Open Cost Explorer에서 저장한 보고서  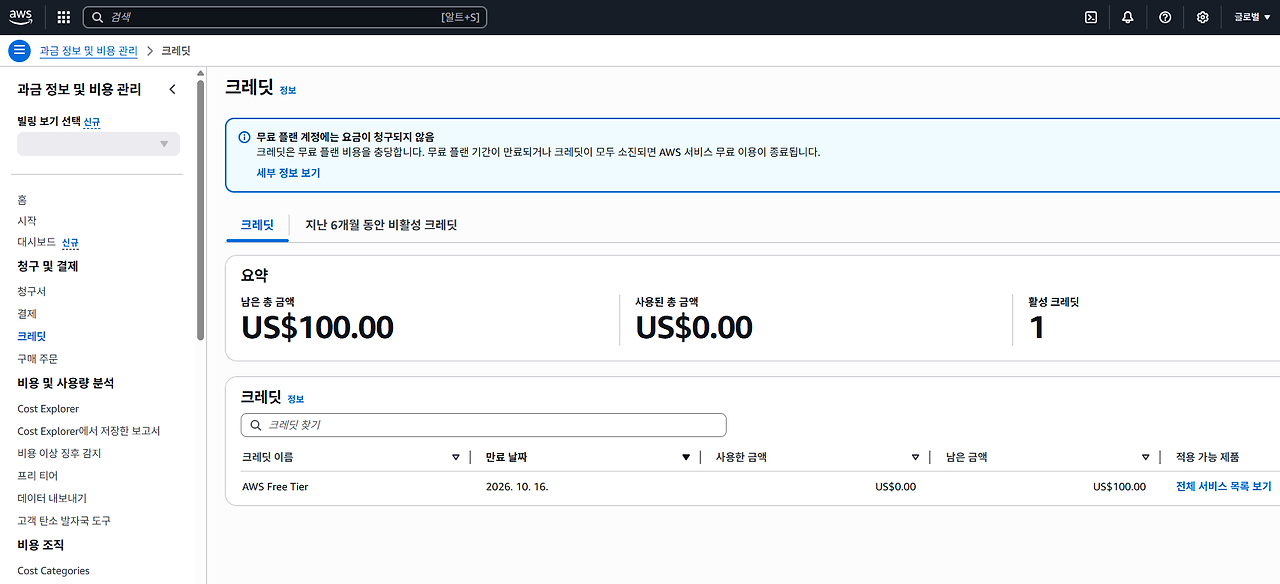click(x=89, y=431)
